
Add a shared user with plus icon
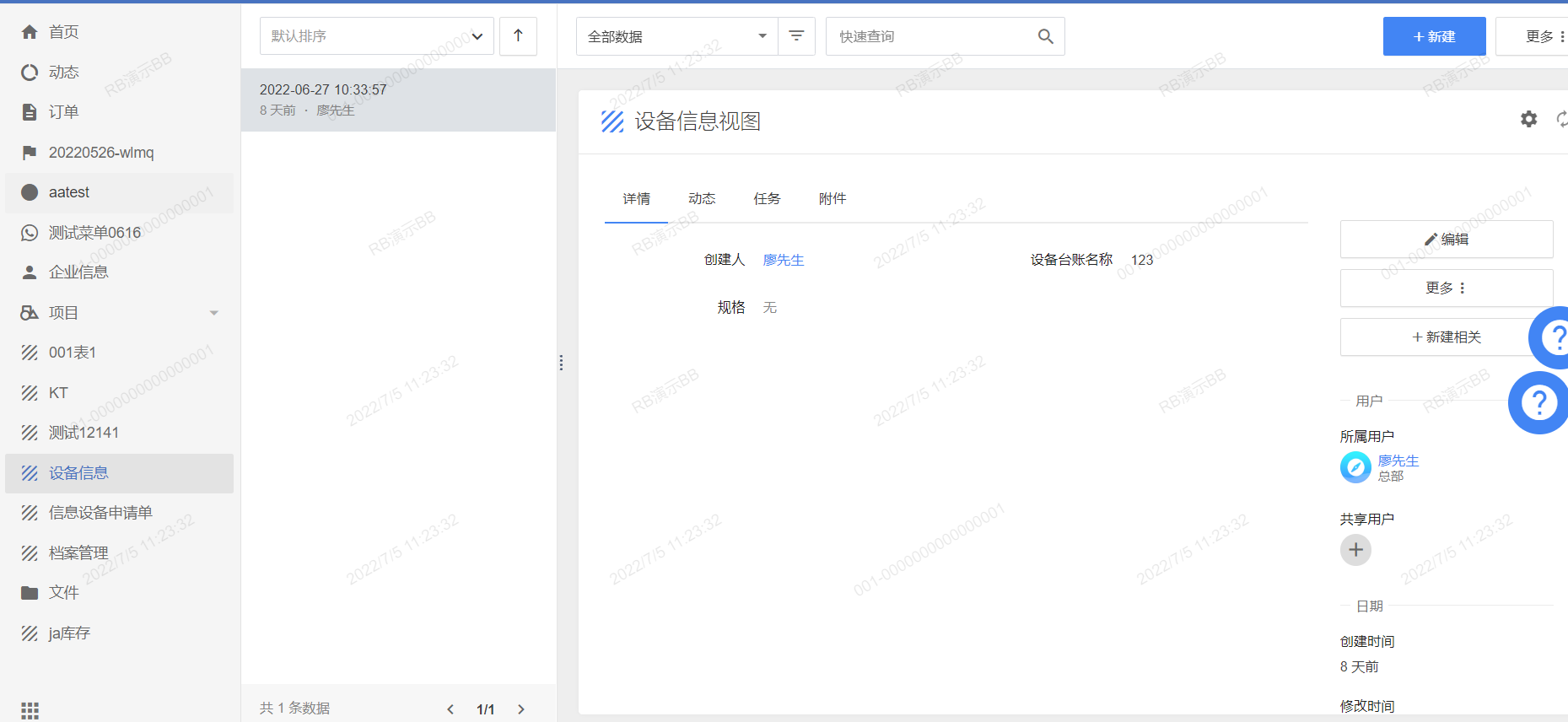point(1355,550)
